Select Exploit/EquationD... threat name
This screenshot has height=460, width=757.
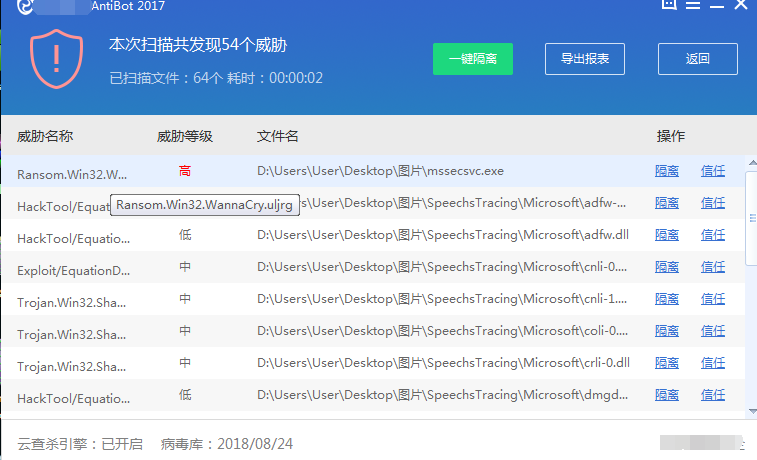point(73,270)
